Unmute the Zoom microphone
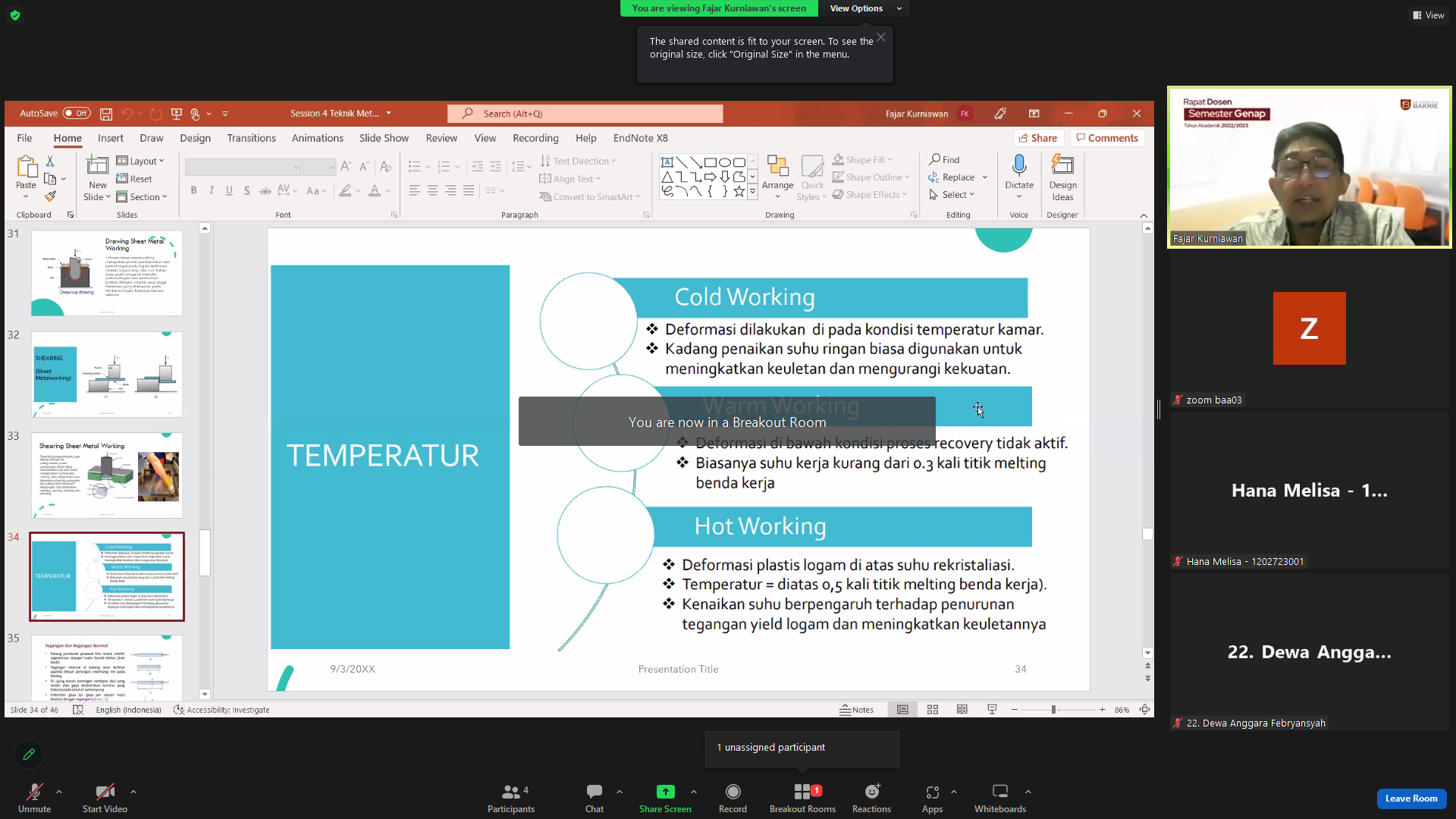This screenshot has width=1456, height=819. pyautogui.click(x=34, y=798)
